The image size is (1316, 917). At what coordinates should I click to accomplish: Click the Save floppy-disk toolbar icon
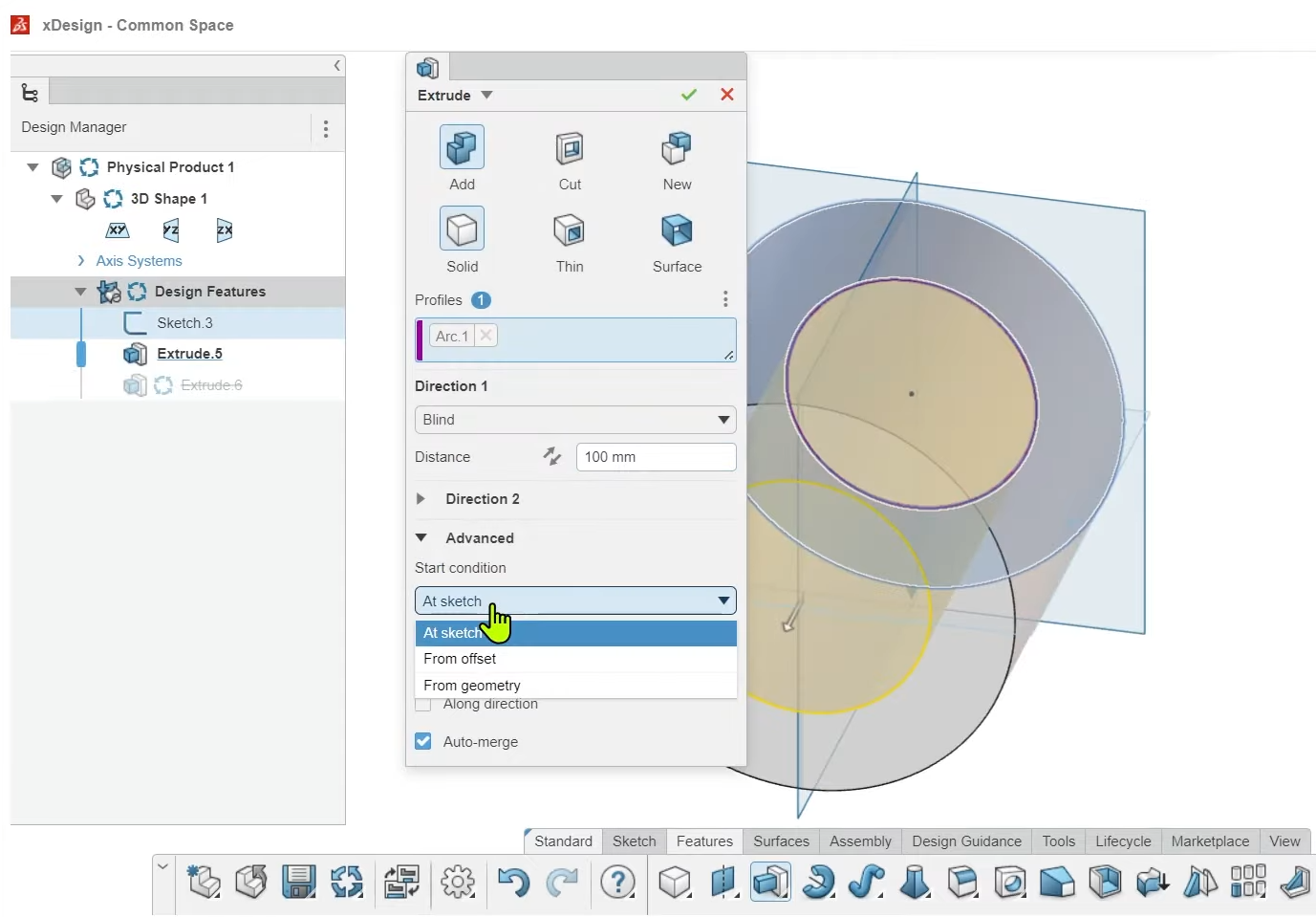click(x=299, y=882)
